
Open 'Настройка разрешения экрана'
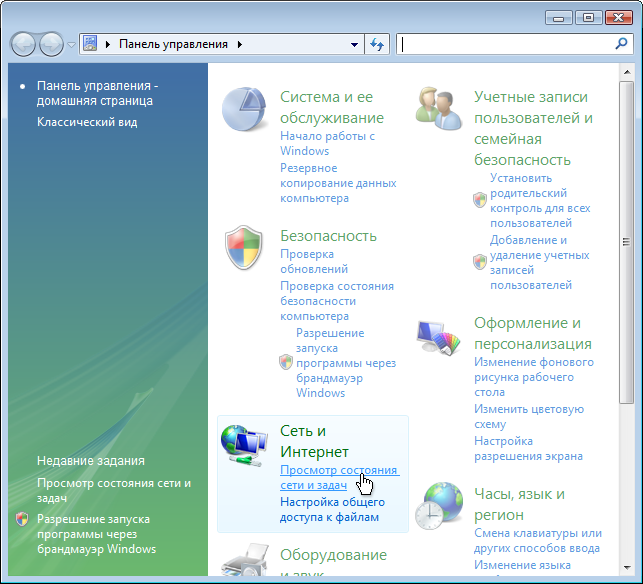528,449
